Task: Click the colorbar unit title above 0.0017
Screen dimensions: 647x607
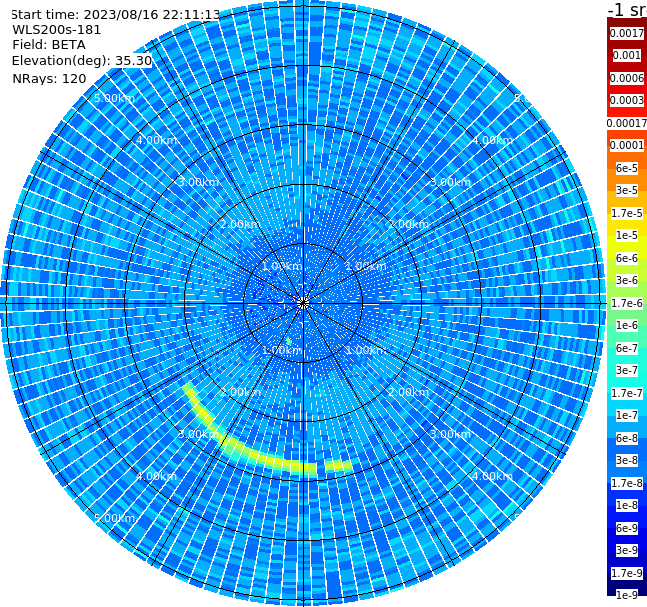Action: (x=627, y=9)
